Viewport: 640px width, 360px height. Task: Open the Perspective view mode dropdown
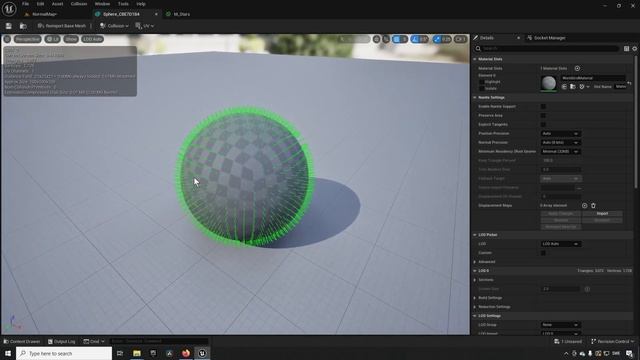click(28, 39)
